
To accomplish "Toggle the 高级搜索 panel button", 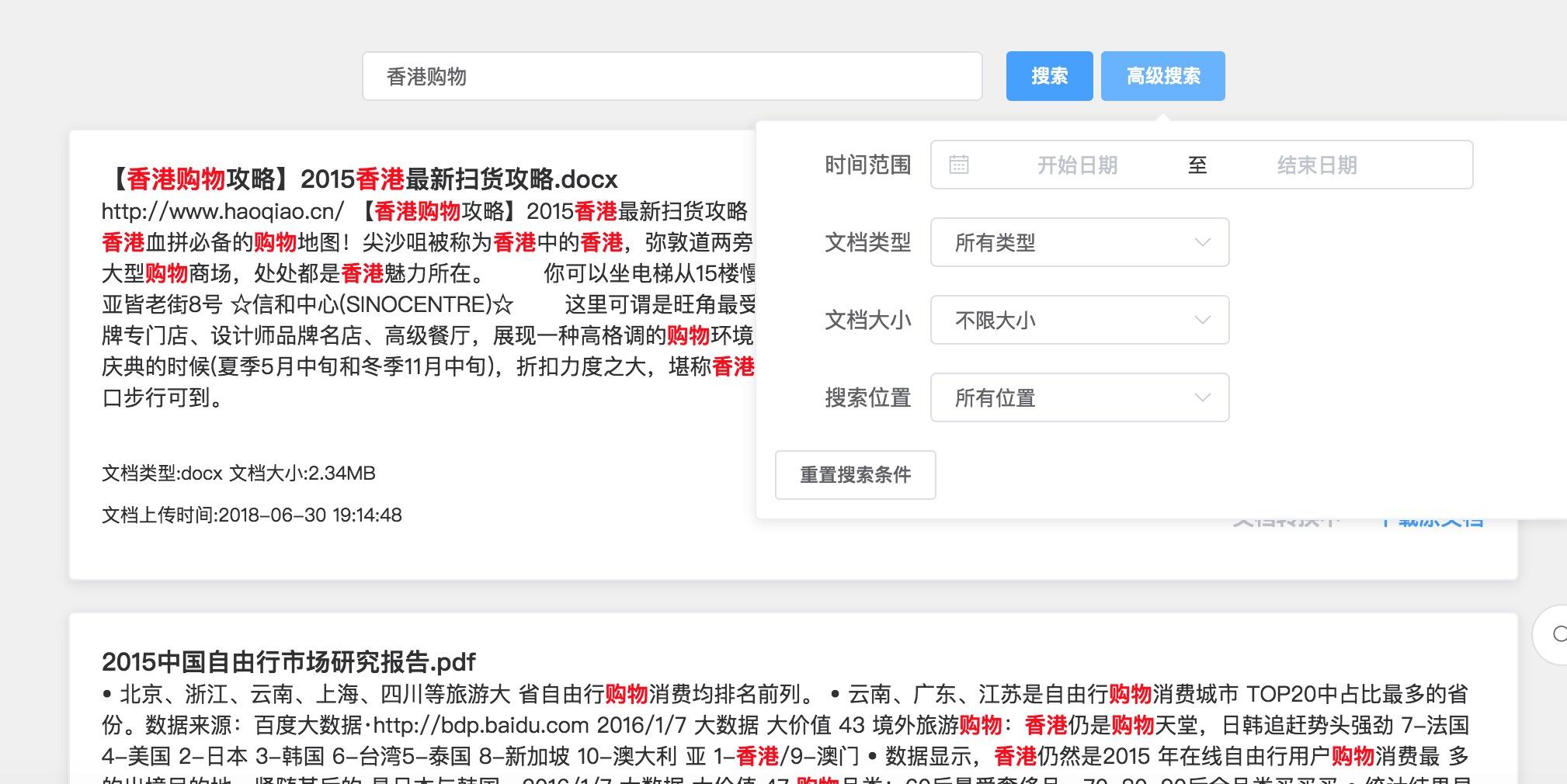I will coord(1163,76).
